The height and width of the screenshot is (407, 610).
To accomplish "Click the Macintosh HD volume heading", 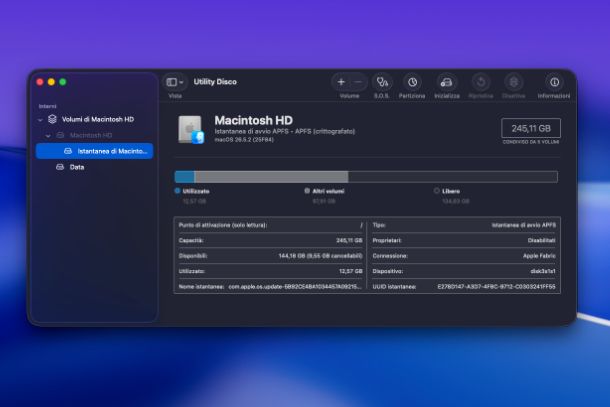I will pos(254,120).
